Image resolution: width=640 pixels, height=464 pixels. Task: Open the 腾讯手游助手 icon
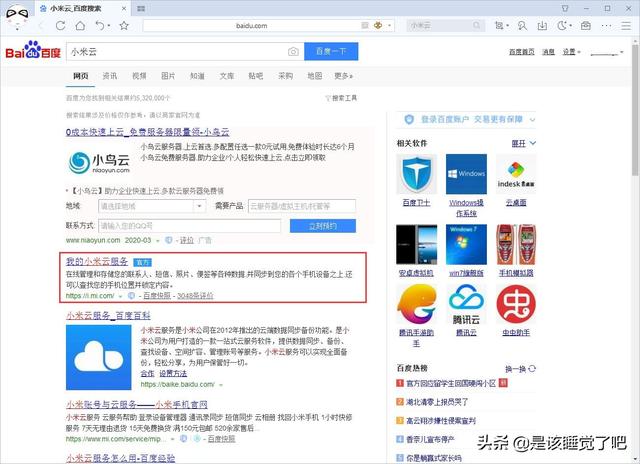pyautogui.click(x=416, y=304)
